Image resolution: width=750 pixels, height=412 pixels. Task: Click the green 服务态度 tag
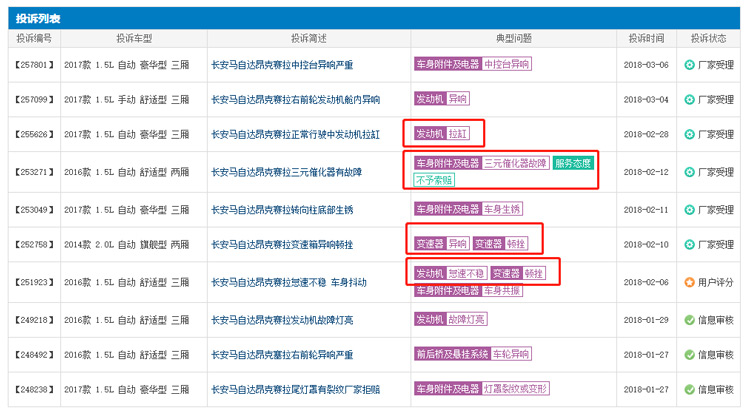(573, 163)
